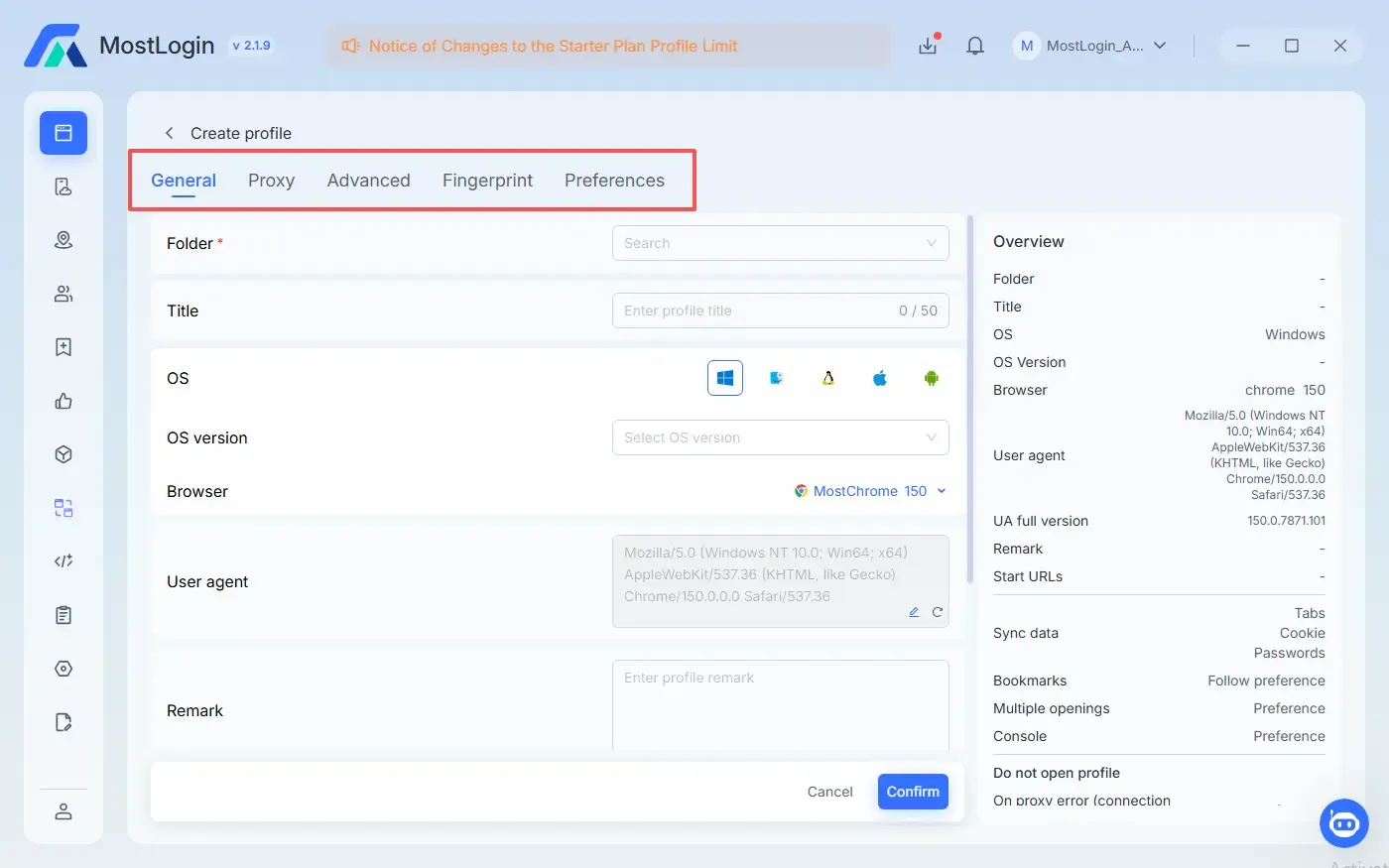Image resolution: width=1389 pixels, height=868 pixels.
Task: Click the hexagon settings sidebar icon
Action: pos(63,669)
